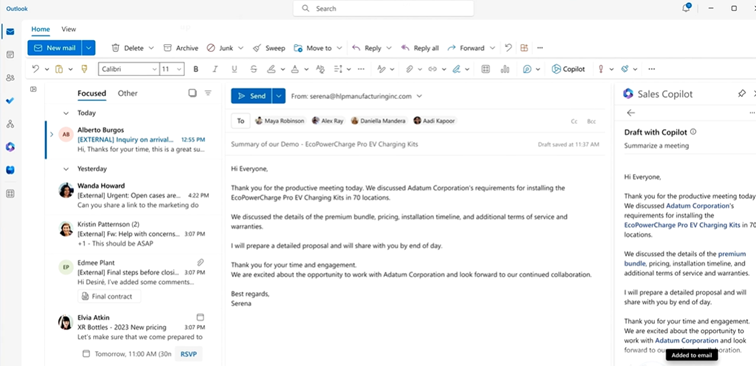Expand Alberto Burgos conversation thread
The width and height of the screenshot is (756, 366).
click(52, 134)
